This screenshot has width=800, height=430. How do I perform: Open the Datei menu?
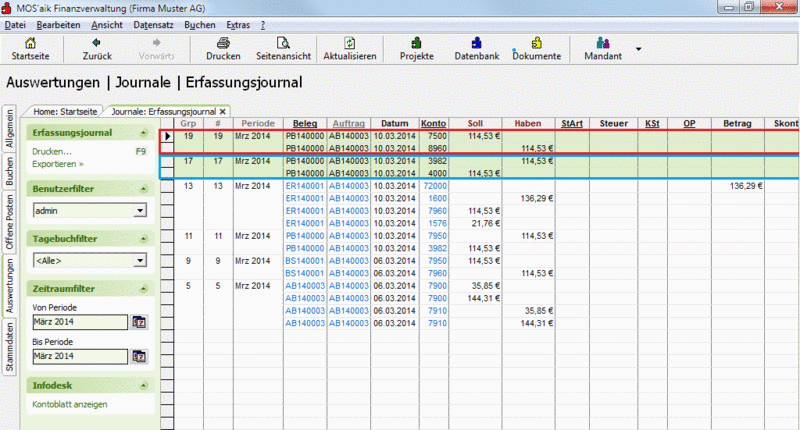pyautogui.click(x=15, y=25)
